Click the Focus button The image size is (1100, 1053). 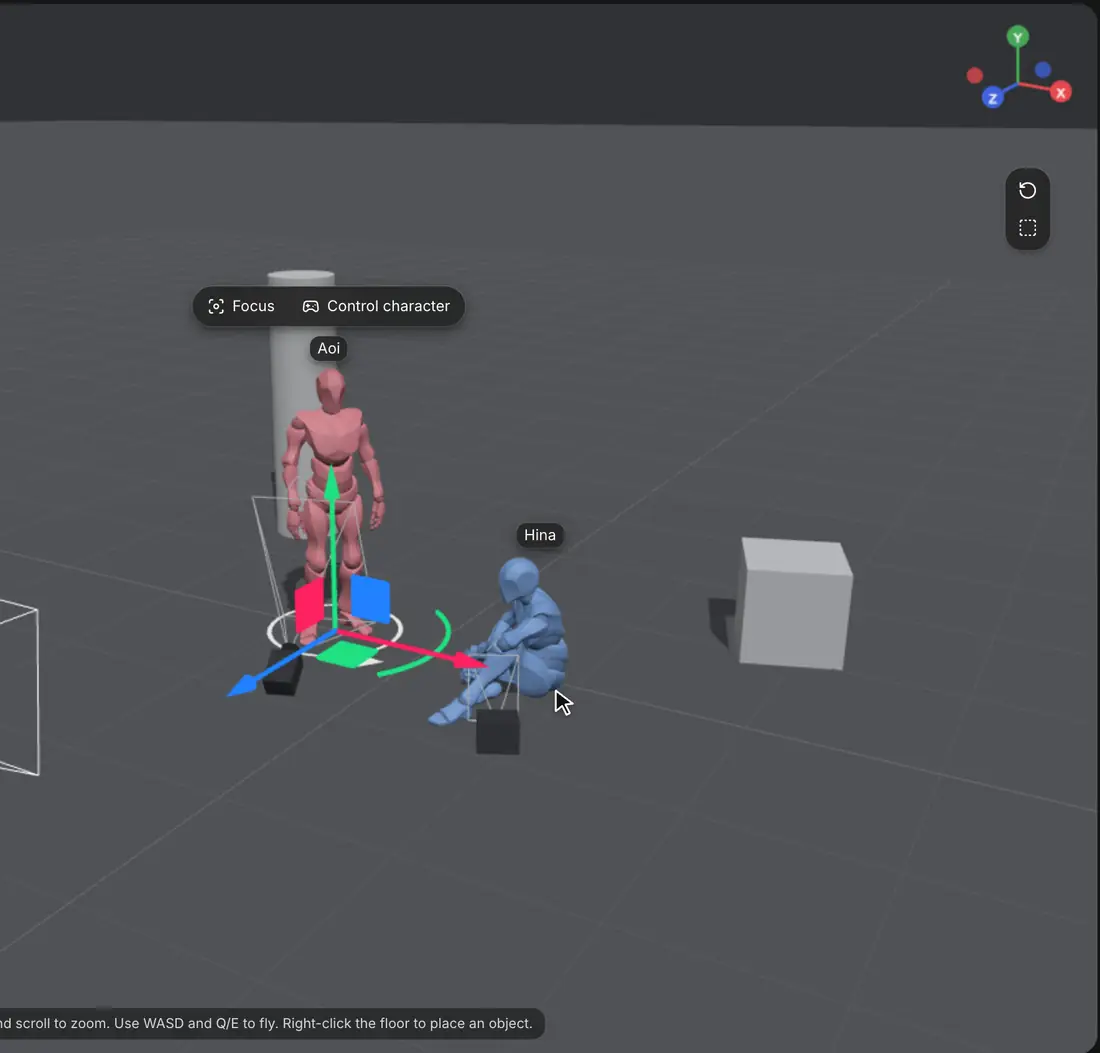[241, 306]
